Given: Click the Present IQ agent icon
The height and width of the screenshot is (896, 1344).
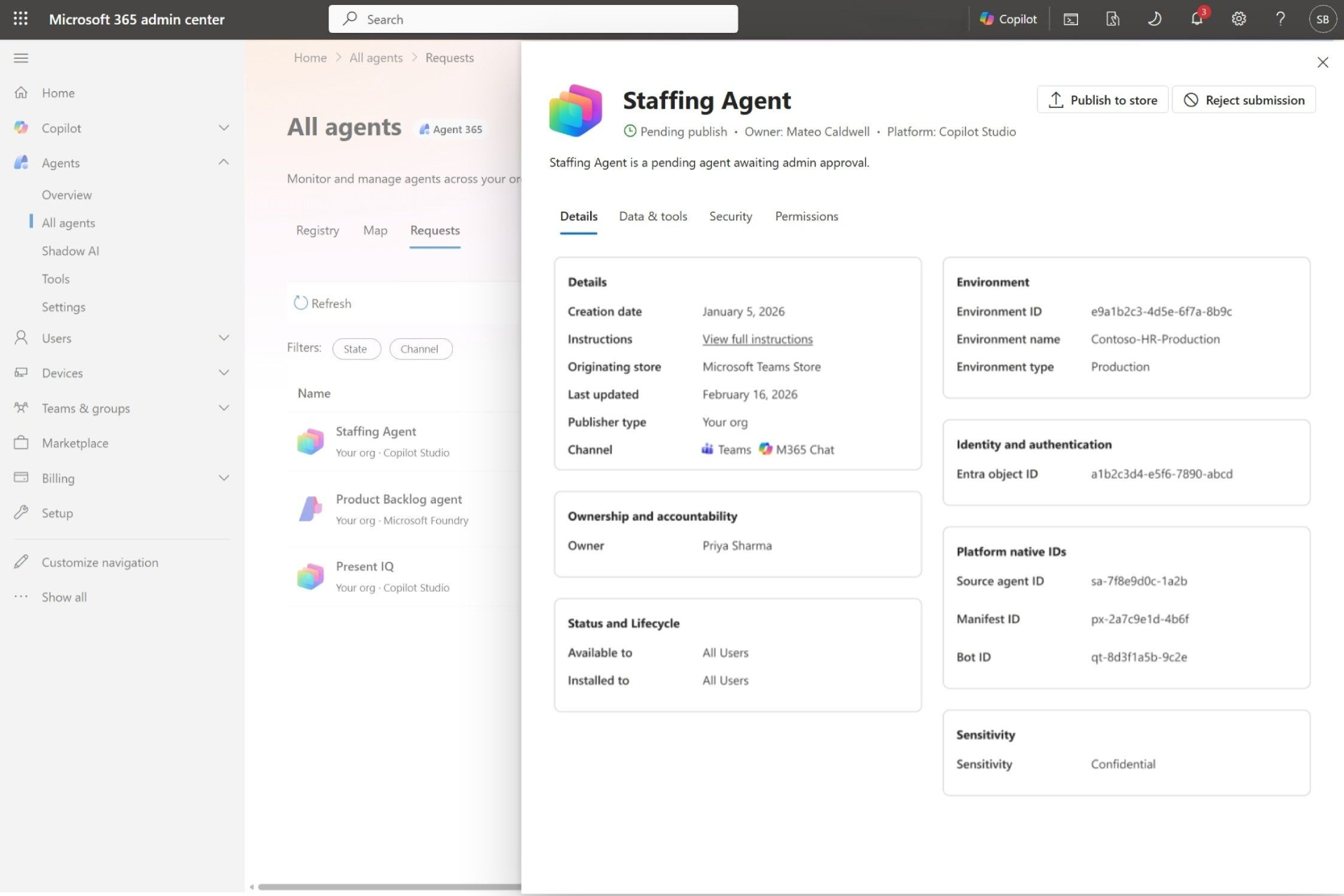Looking at the screenshot, I should [x=310, y=576].
